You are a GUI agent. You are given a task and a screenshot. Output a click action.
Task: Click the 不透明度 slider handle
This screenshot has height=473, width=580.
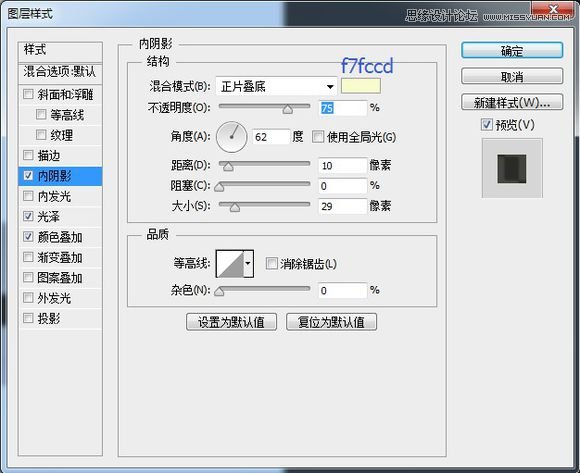point(288,109)
